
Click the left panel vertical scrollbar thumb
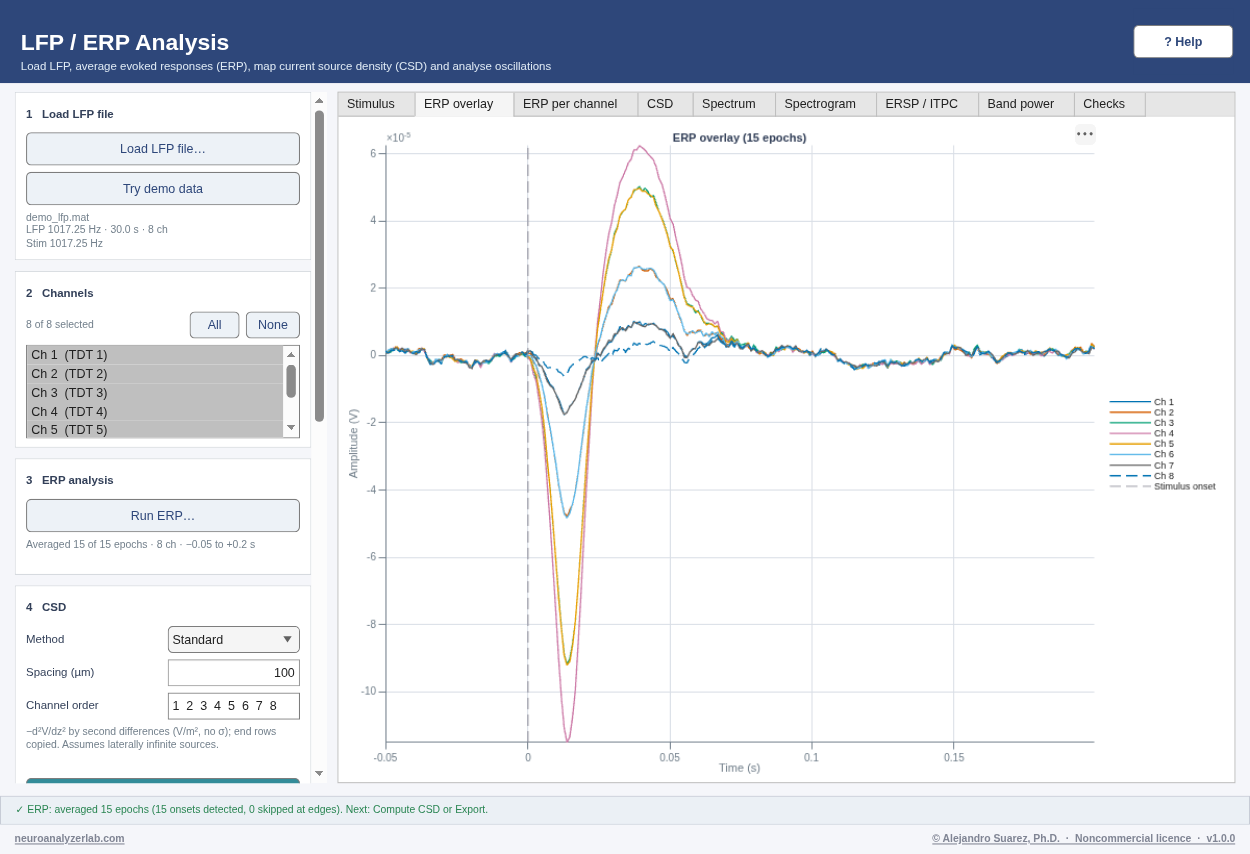tap(319, 266)
